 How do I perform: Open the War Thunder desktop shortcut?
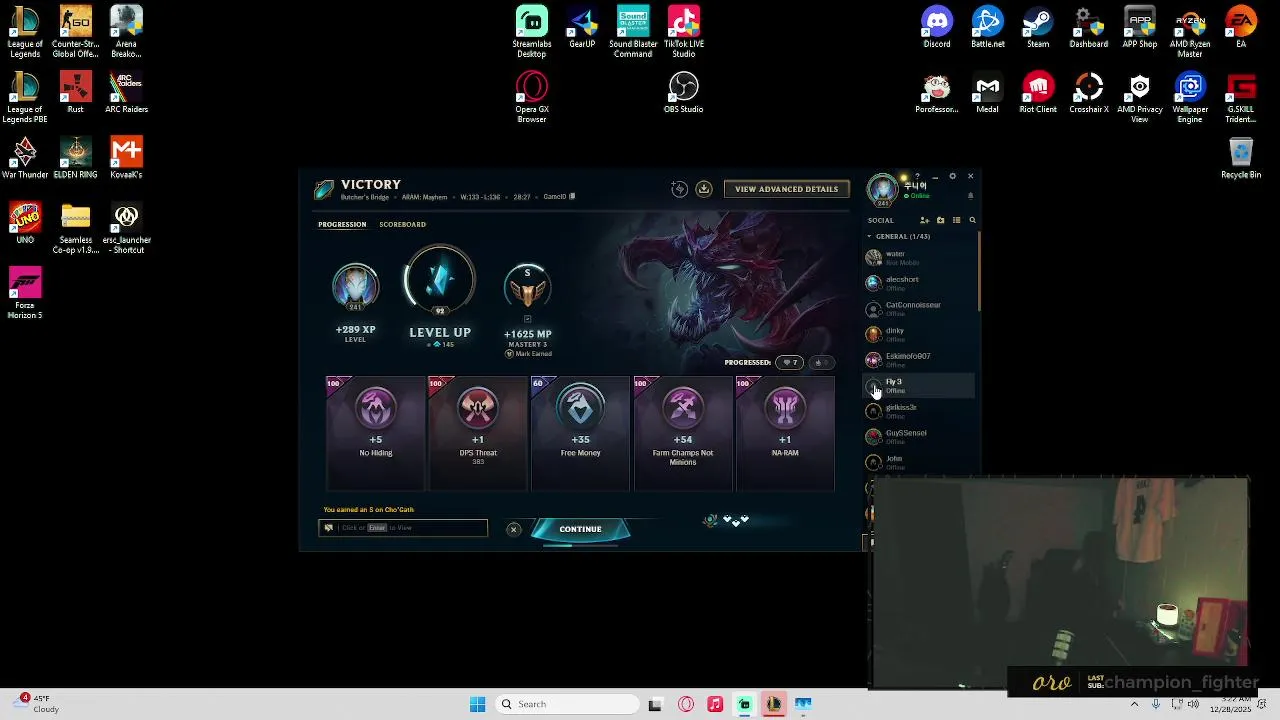(x=25, y=158)
